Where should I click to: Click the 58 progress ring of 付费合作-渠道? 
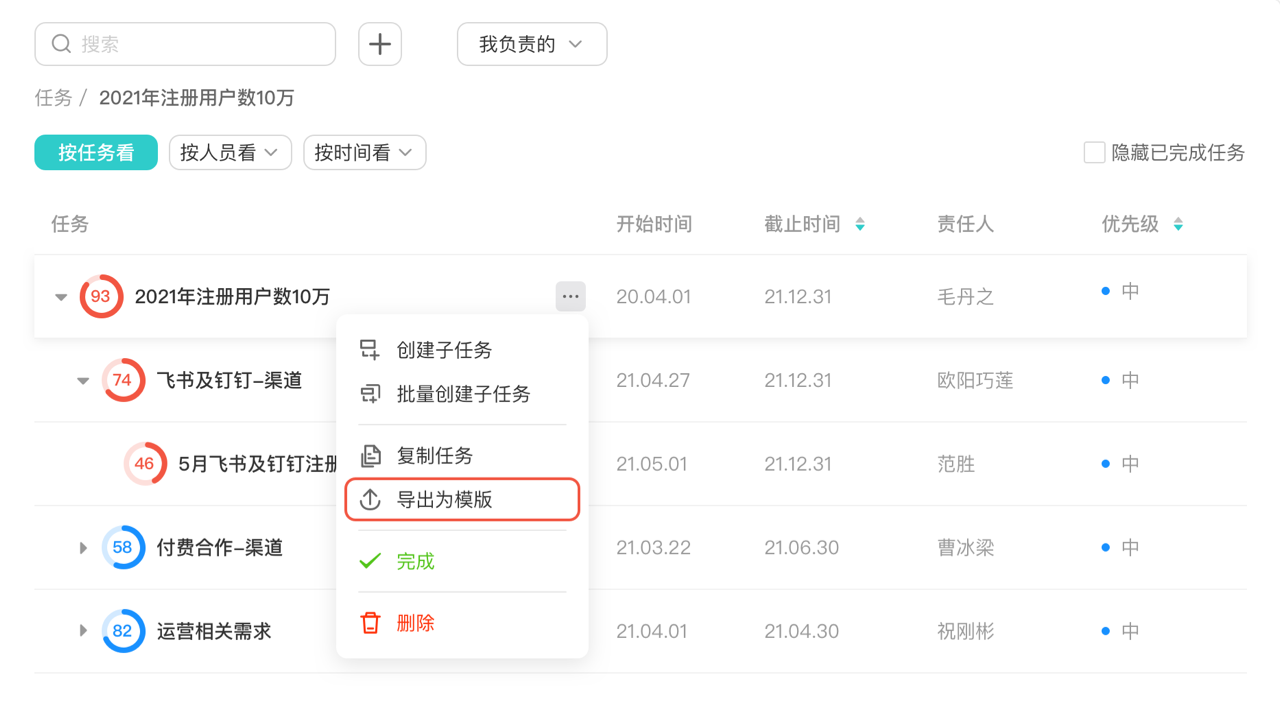123,548
